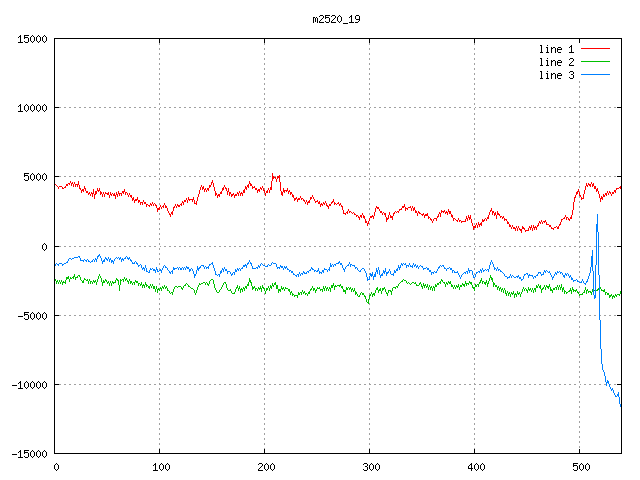The image size is (640, 480).
Task: Click the green line 2 legend sample
Action: pyautogui.click(x=596, y=62)
